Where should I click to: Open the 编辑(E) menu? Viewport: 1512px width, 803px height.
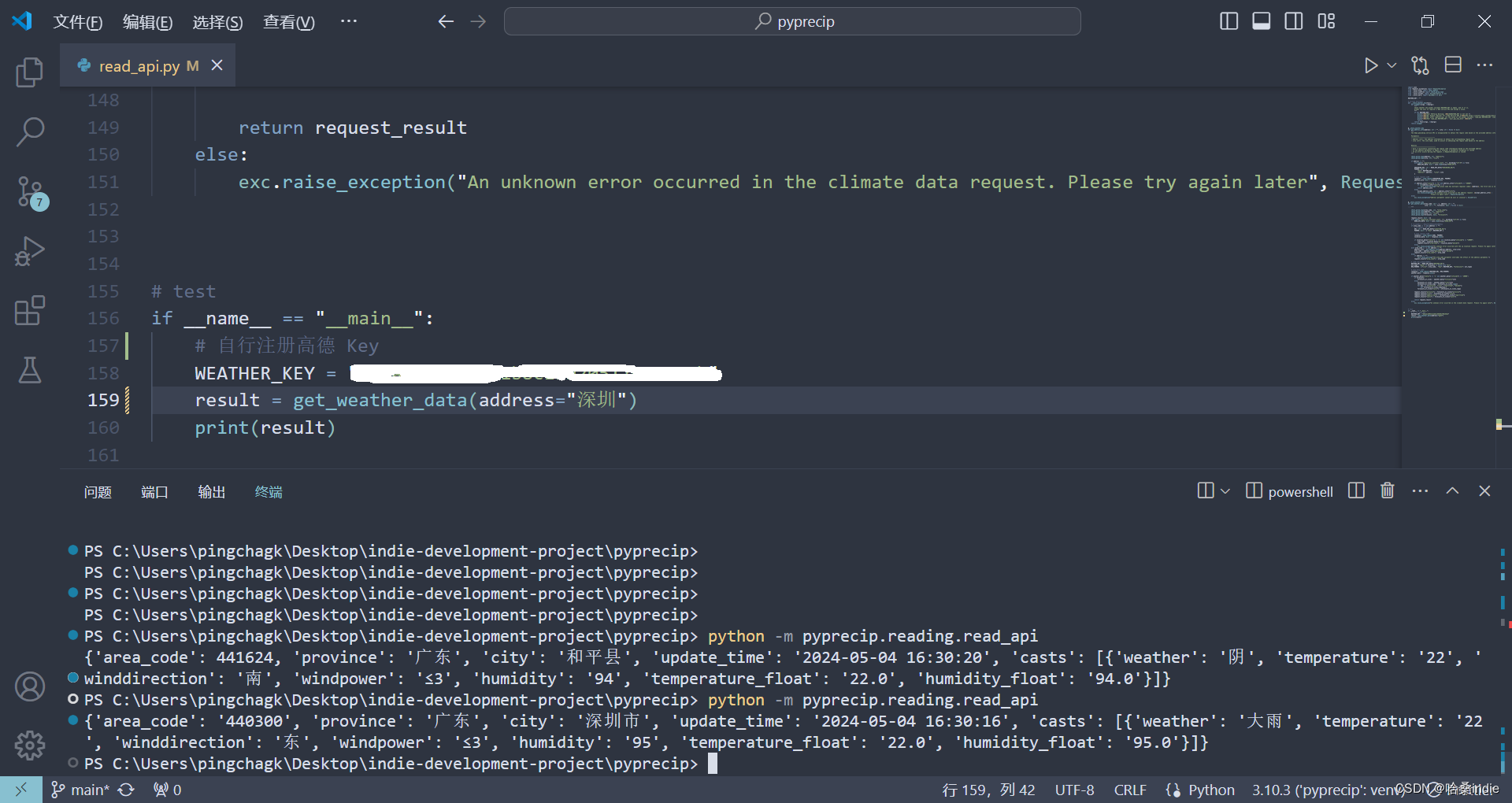[147, 22]
